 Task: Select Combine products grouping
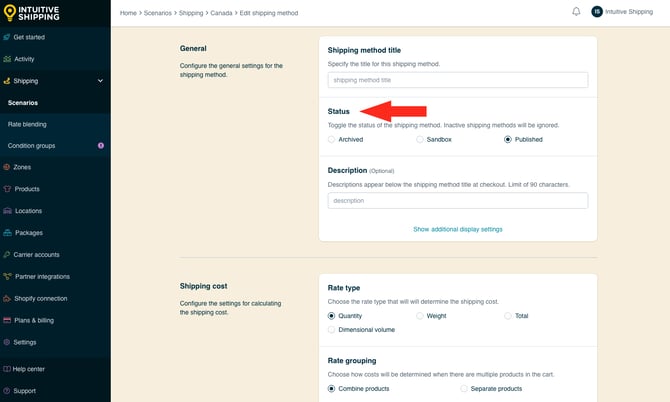point(331,388)
